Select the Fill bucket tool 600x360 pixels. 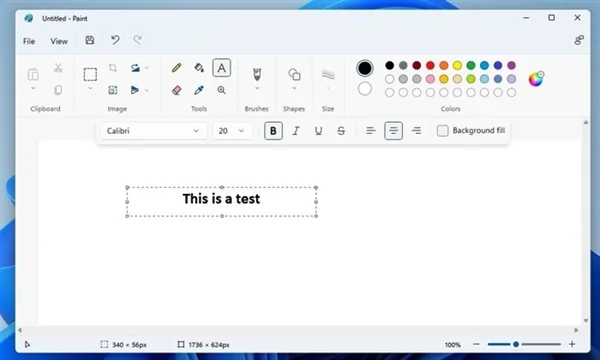tap(199, 68)
